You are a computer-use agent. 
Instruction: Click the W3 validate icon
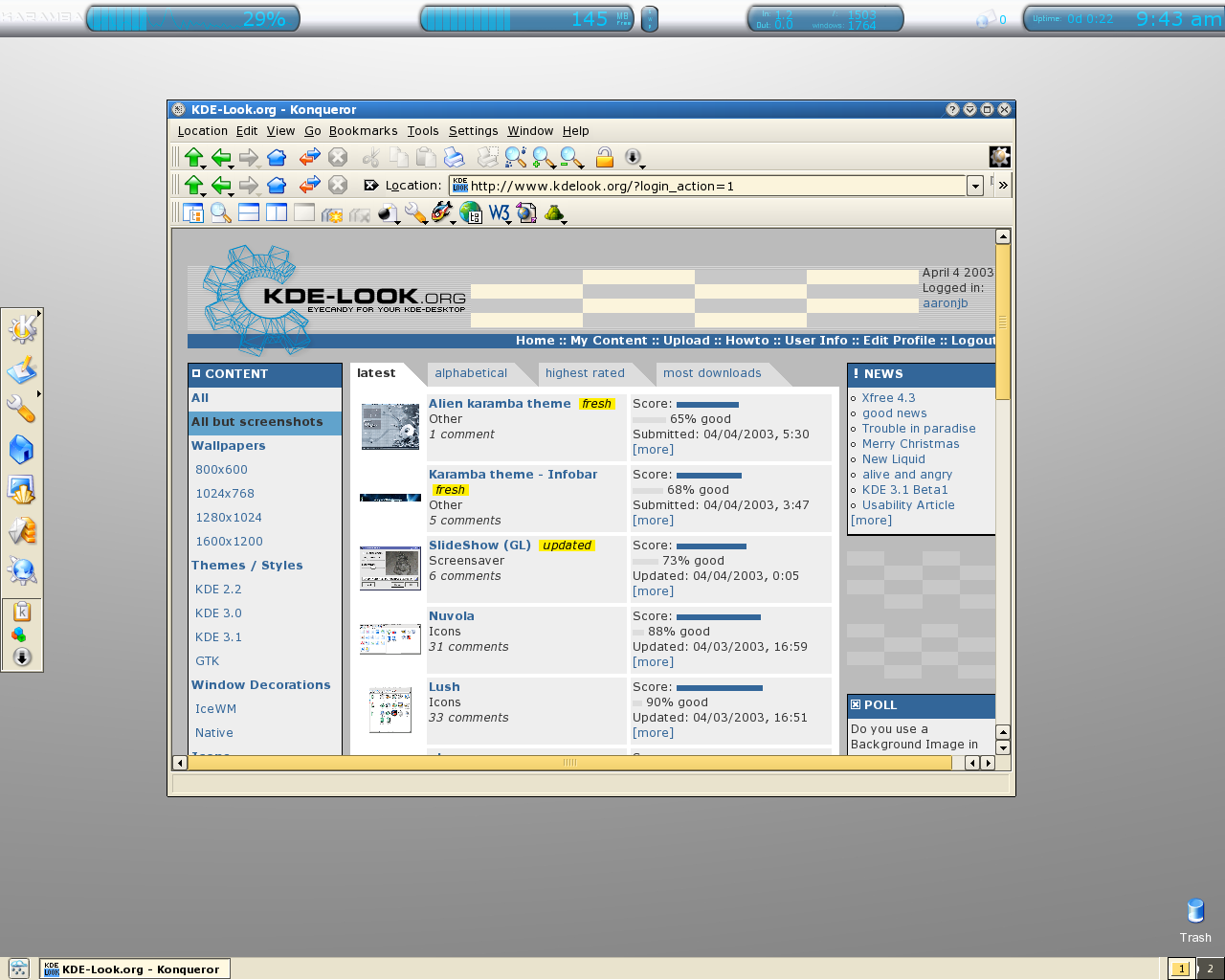[499, 213]
